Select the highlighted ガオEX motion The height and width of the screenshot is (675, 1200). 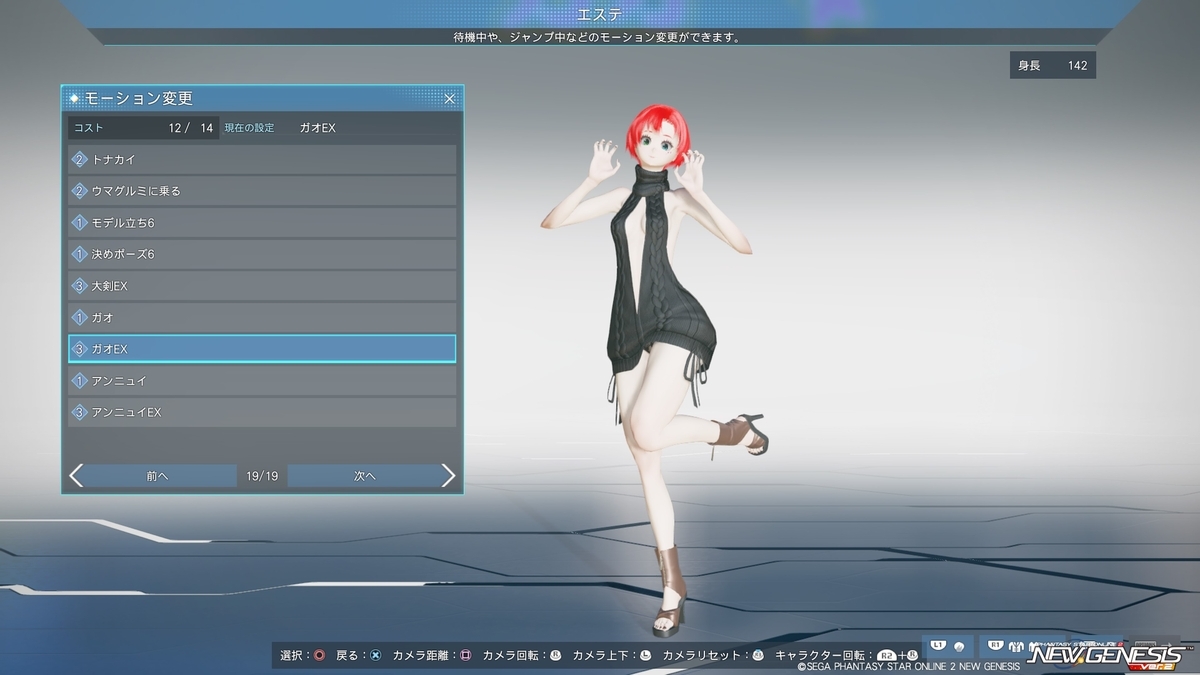[x=262, y=349]
